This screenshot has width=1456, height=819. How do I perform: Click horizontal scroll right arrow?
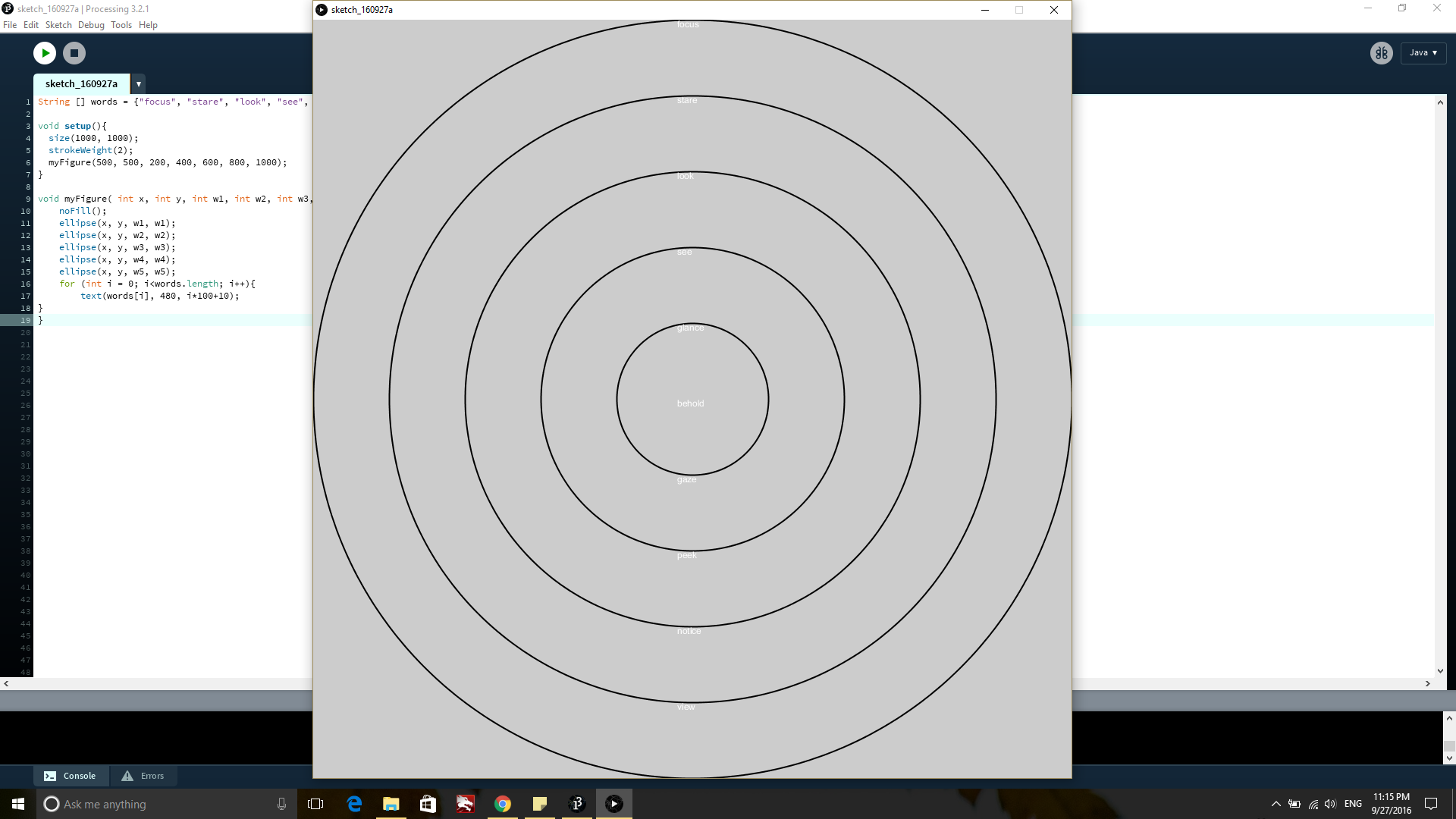point(1427,683)
